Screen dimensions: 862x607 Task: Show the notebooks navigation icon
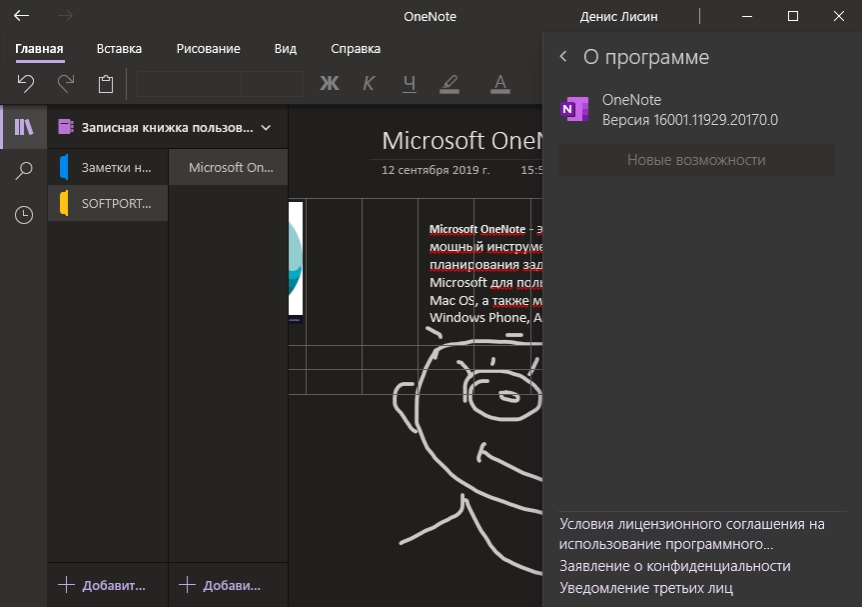click(x=24, y=127)
